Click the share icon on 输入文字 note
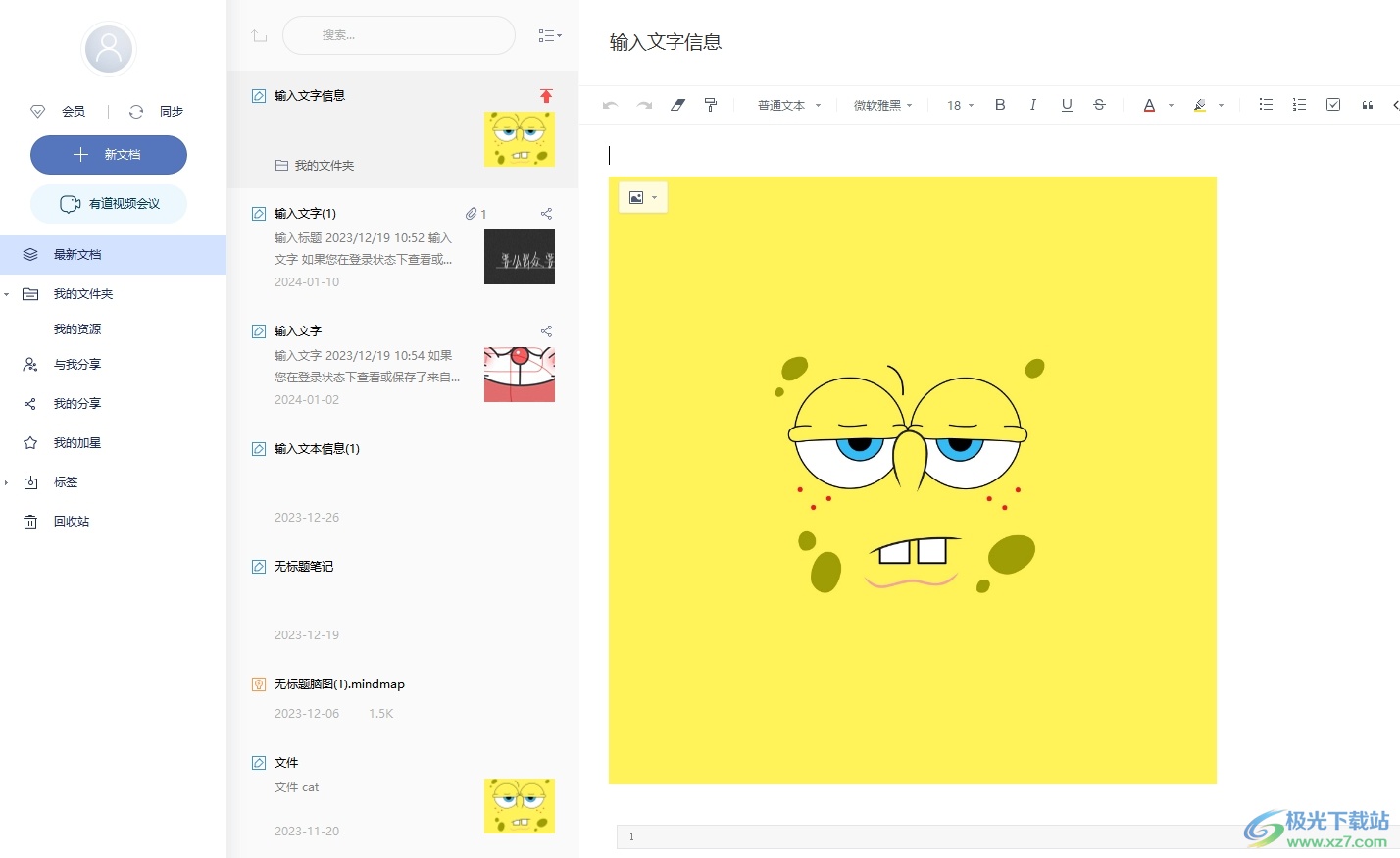 (546, 331)
